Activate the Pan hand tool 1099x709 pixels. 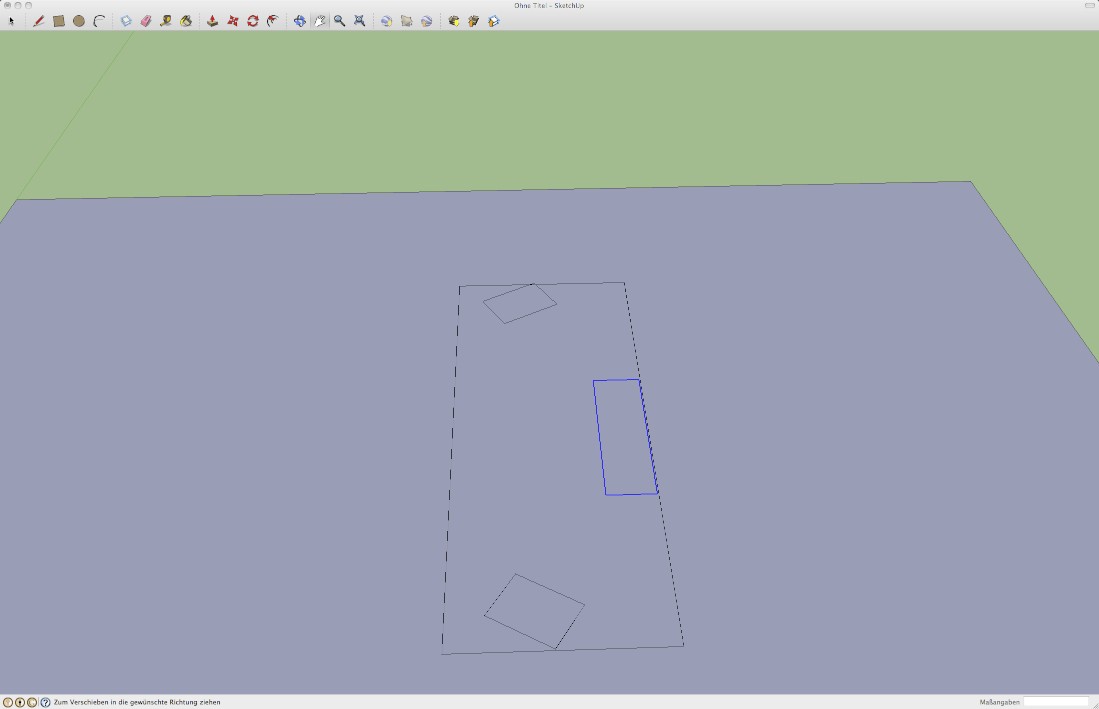tap(320, 21)
